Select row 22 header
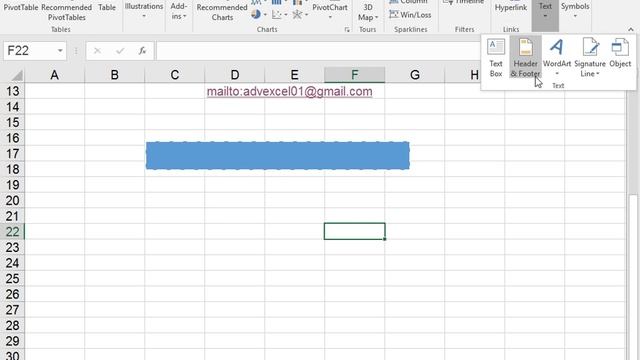The image size is (640, 360). [12, 232]
